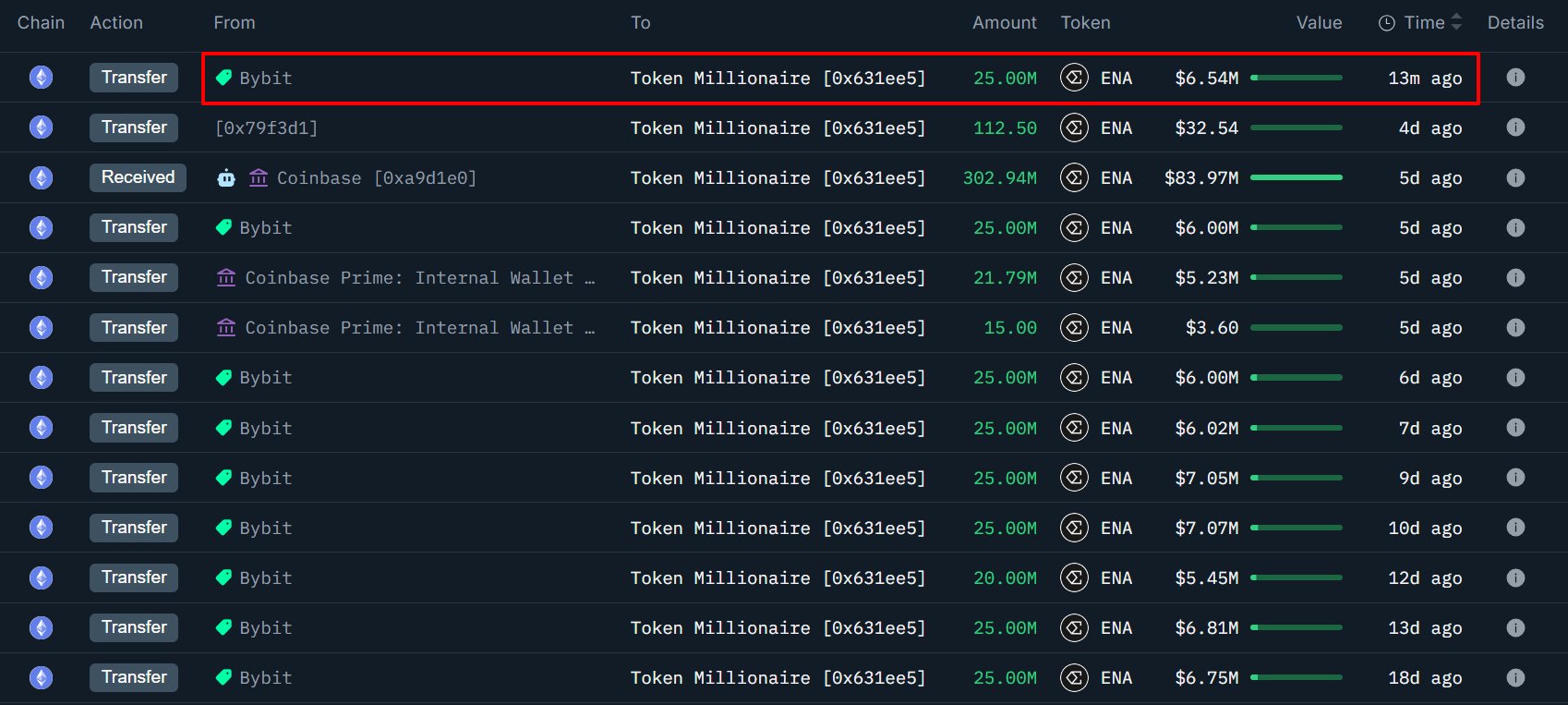Open info icon for 18d ago transfer
This screenshot has width=1568, height=705.
pyautogui.click(x=1515, y=677)
